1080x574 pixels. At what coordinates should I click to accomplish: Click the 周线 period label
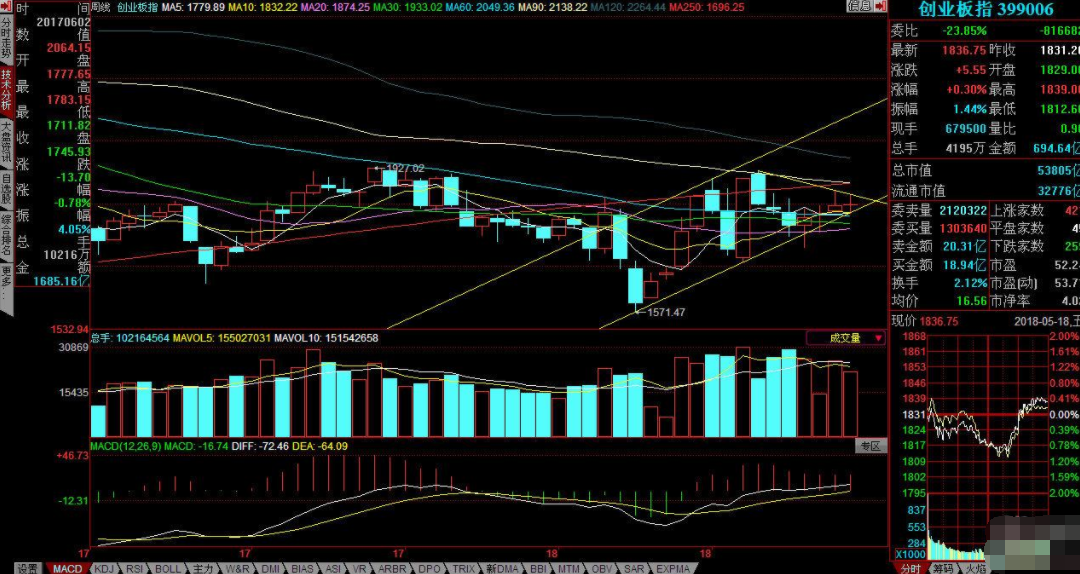coord(100,7)
